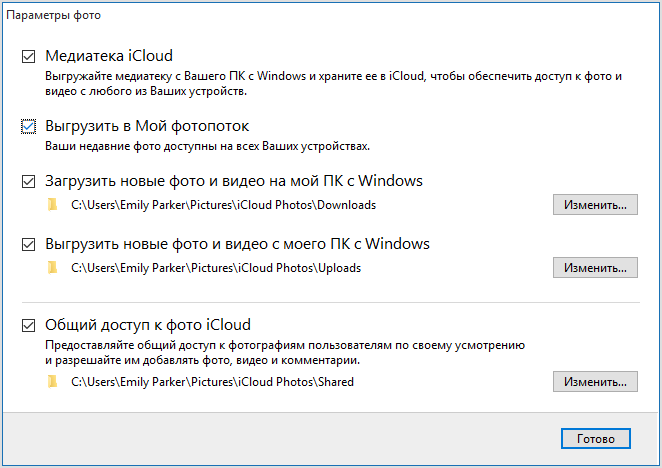Viewport: 662px width, 468px height.
Task: Toggle the Выгрузить в Мой фотопоток checkbox
Action: tap(28, 127)
